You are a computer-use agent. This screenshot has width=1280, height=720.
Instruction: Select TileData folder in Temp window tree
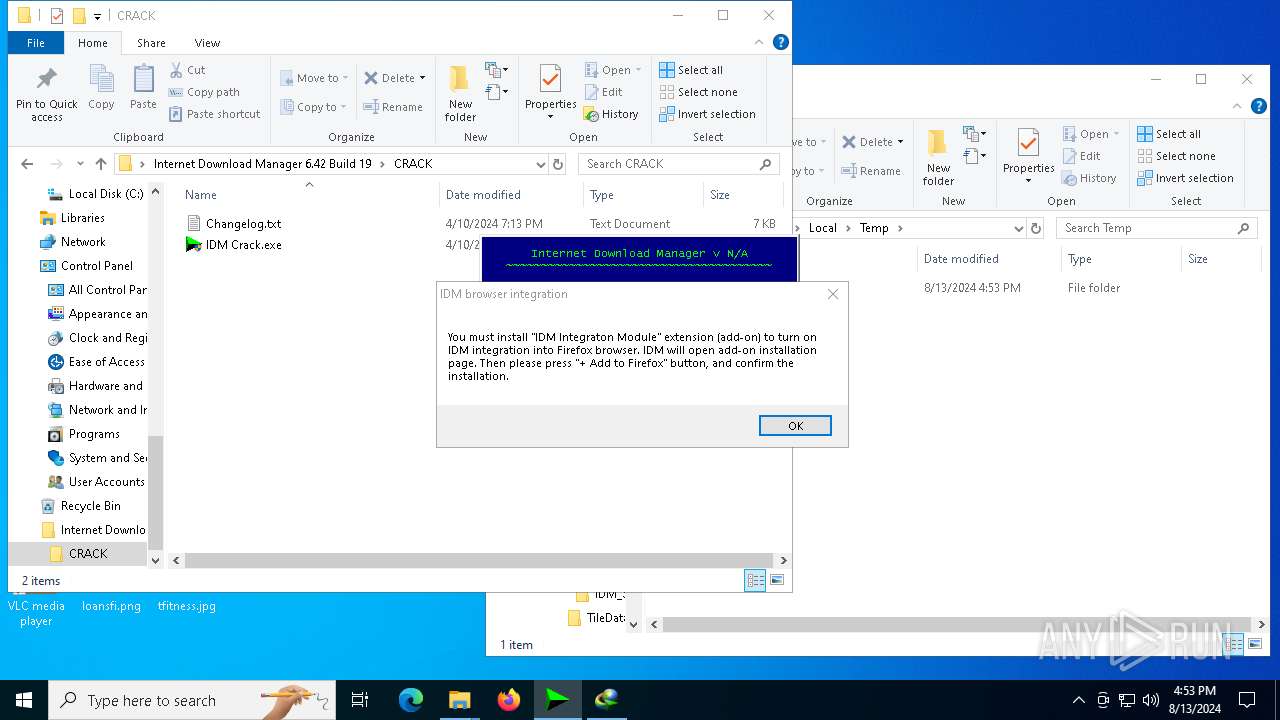(x=597, y=618)
